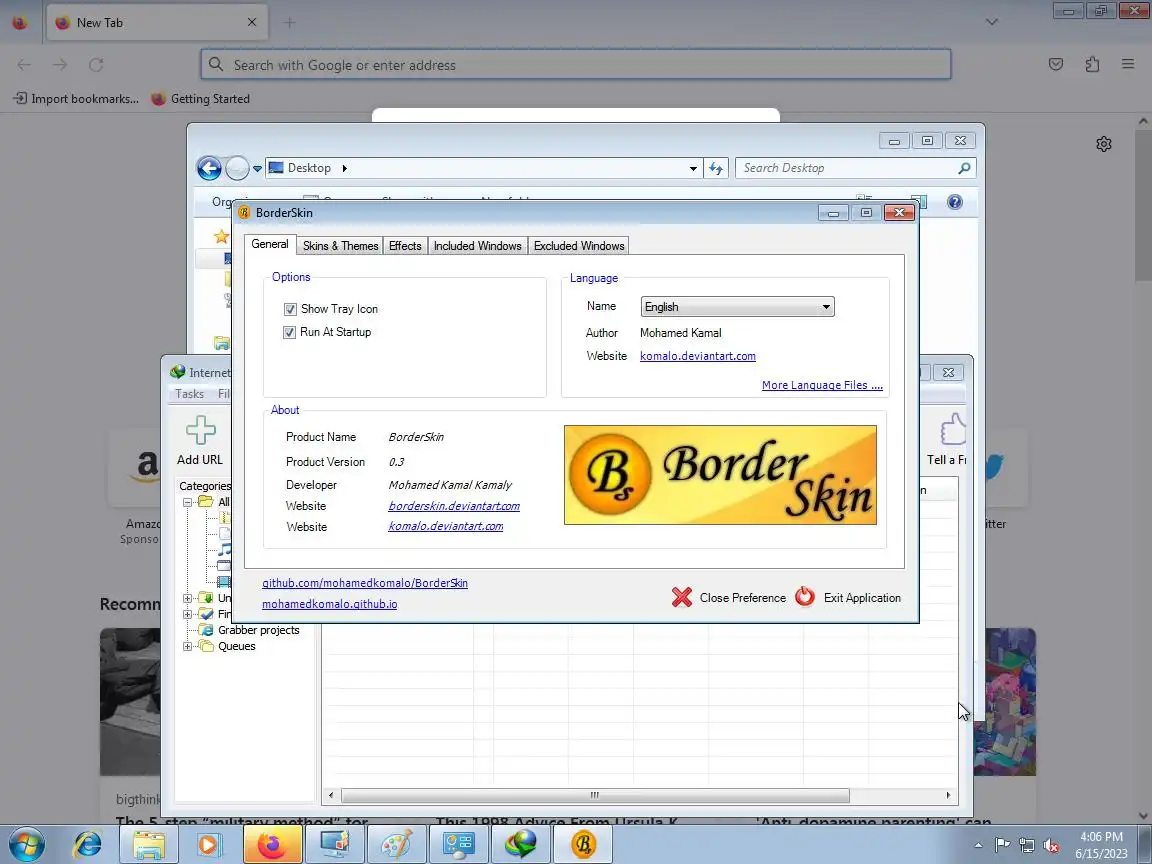Switch to the Skins & Themes tab
1152x864 pixels.
340,245
